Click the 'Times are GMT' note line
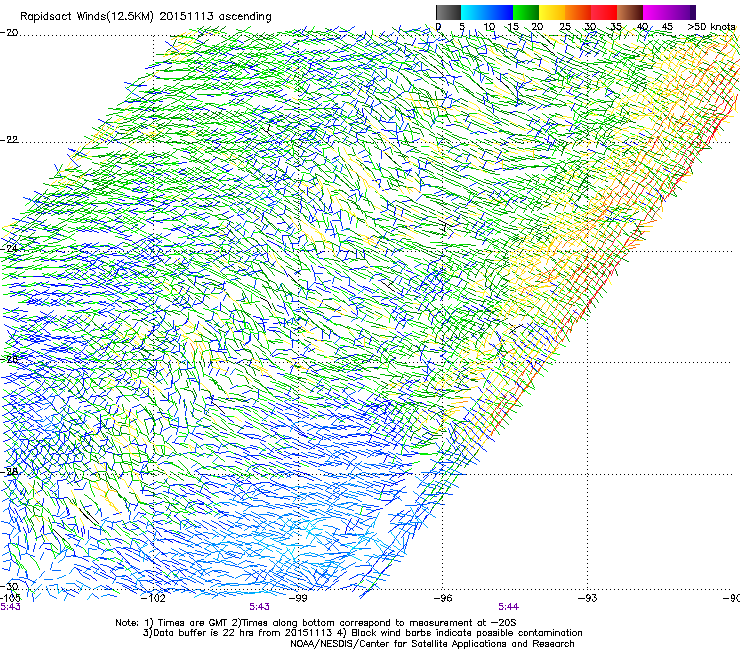 (316, 623)
